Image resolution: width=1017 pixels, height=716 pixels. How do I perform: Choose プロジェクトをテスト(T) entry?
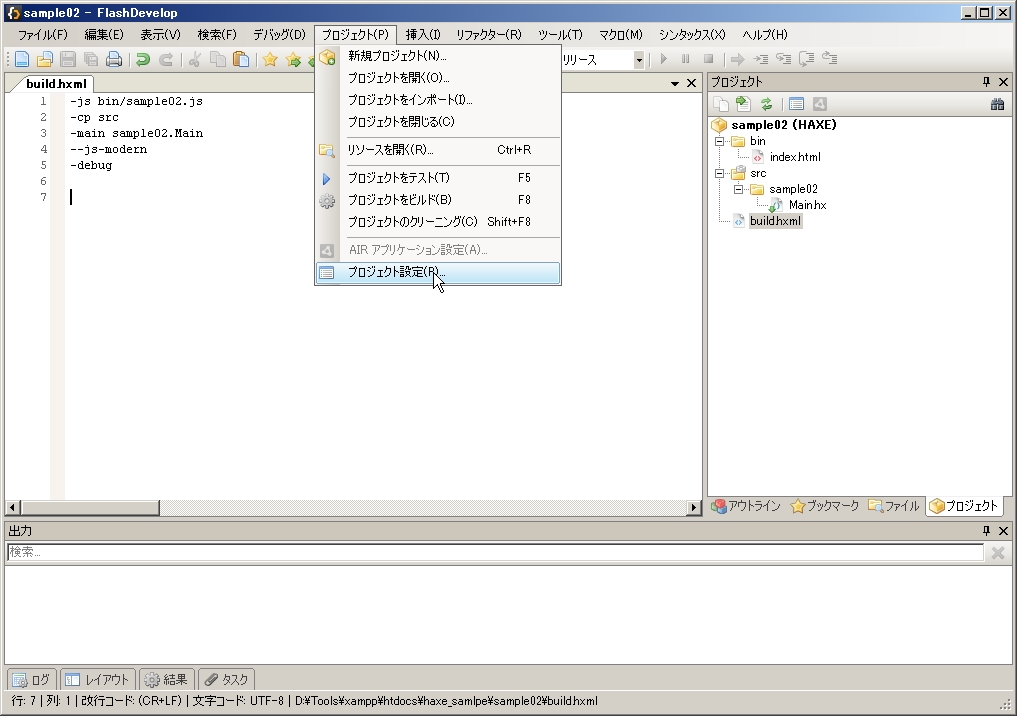pos(438,178)
